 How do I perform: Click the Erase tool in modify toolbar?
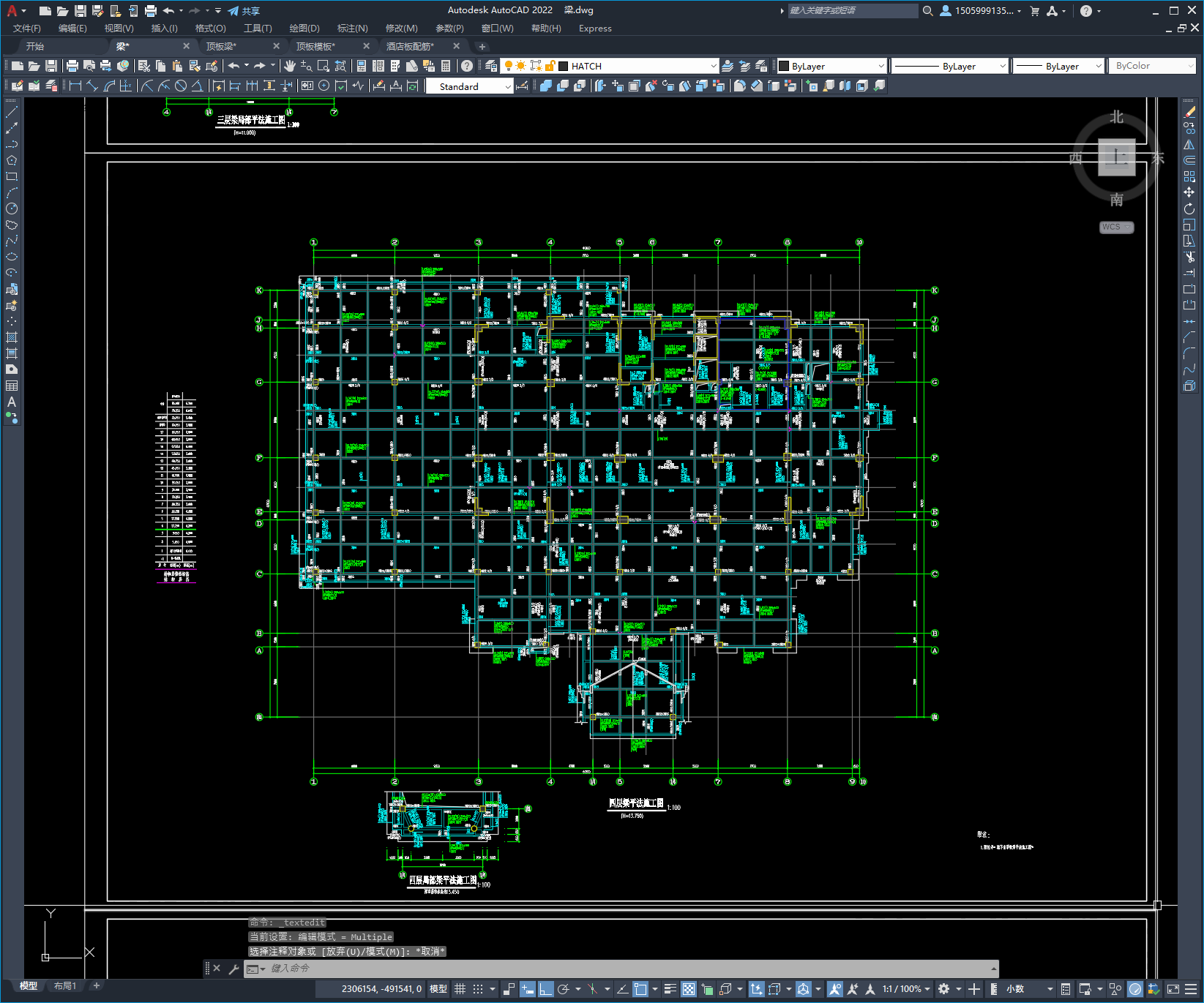(x=1189, y=112)
